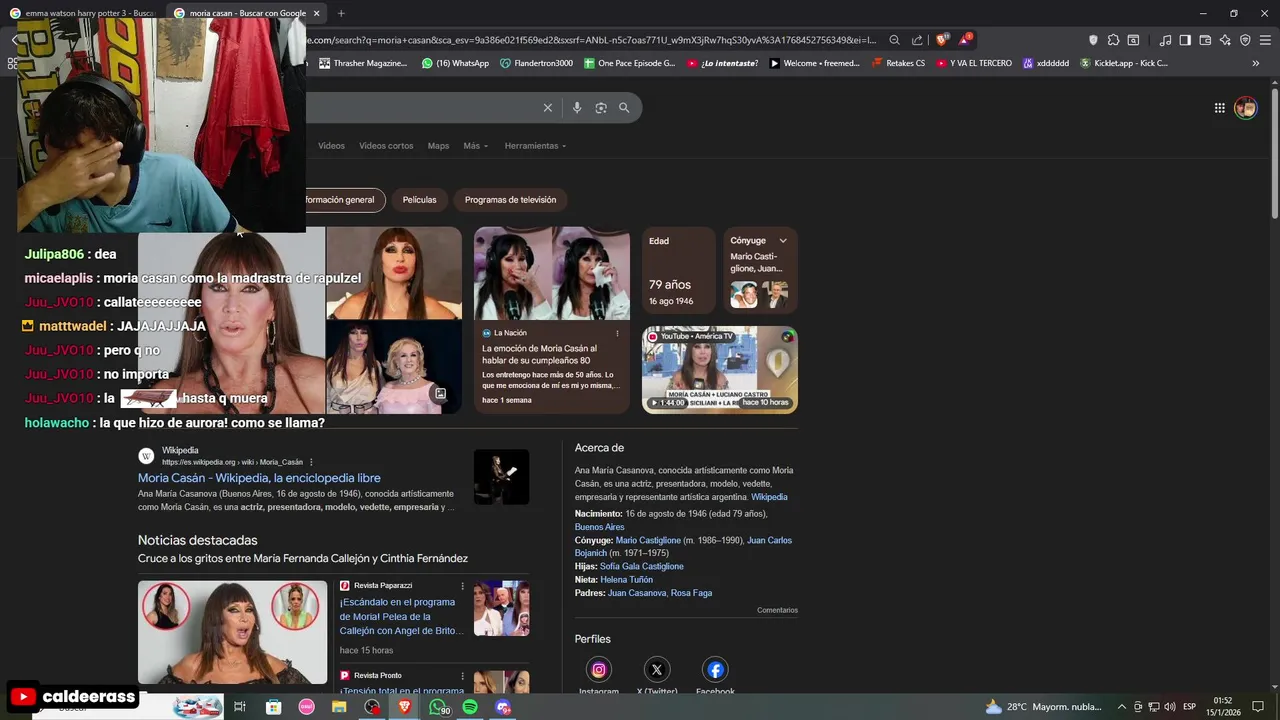Open a new browser tab
This screenshot has width=1280, height=720.
pyautogui.click(x=341, y=13)
